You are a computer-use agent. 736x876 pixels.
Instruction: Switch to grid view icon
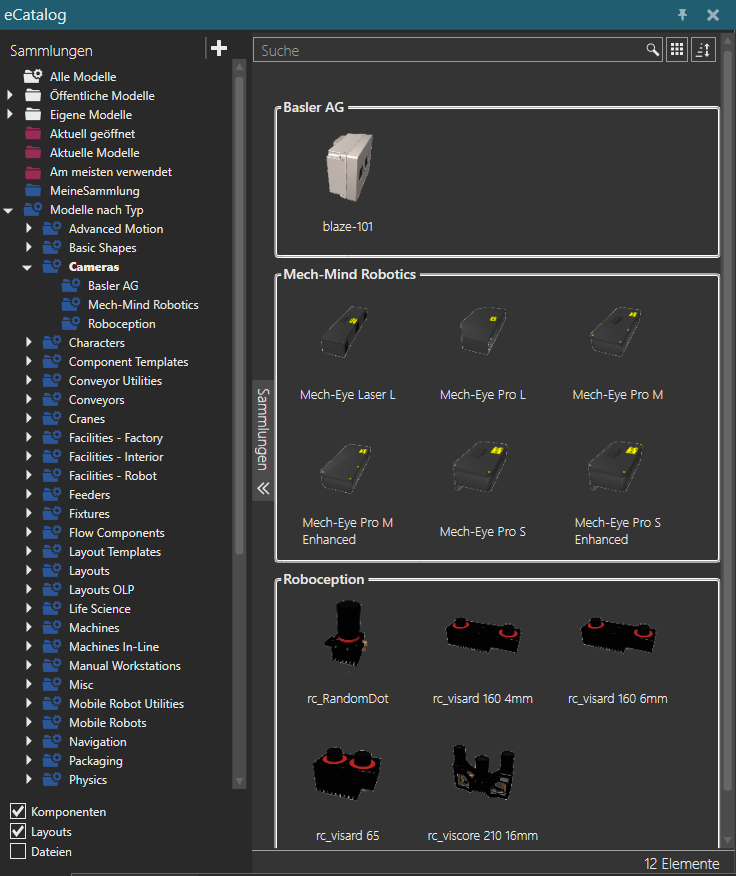pos(677,50)
